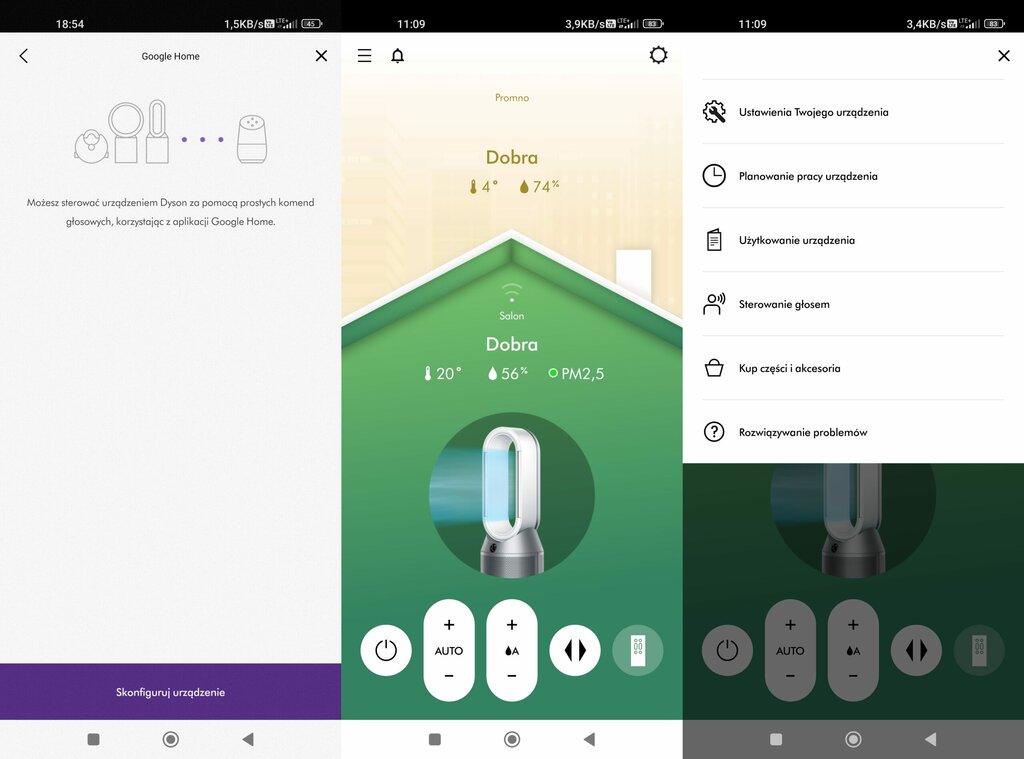Open Kup części i akcesoria menu item
The width and height of the screenshot is (1024, 759).
tap(853, 368)
